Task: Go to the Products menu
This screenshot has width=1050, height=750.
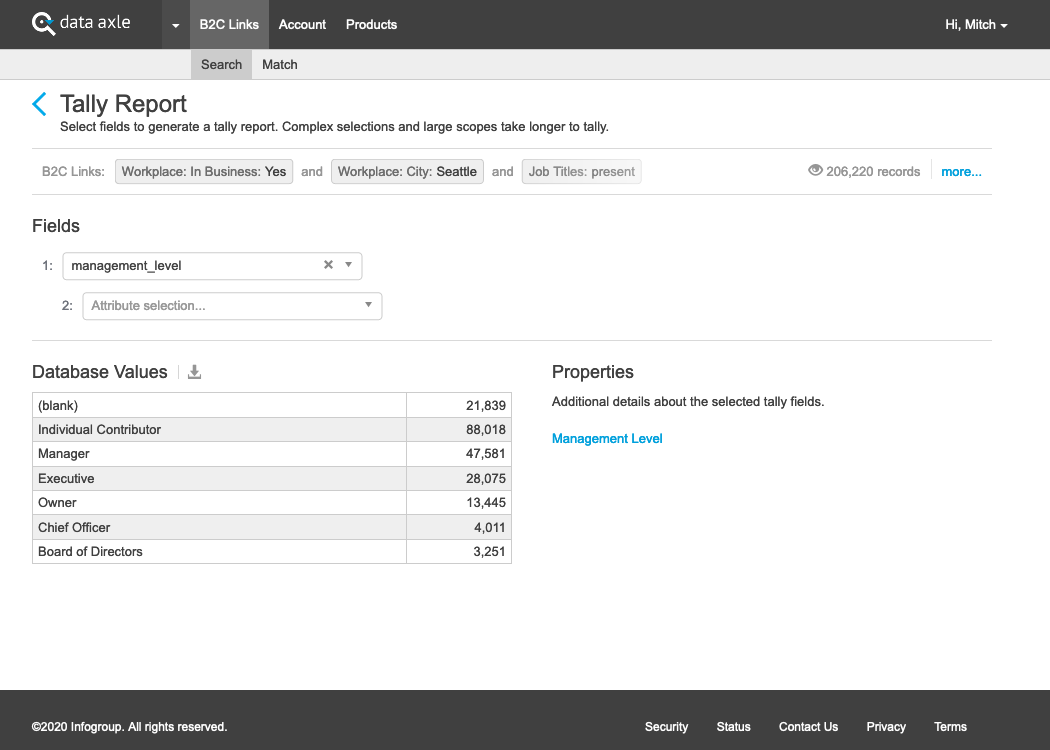Action: tap(371, 24)
